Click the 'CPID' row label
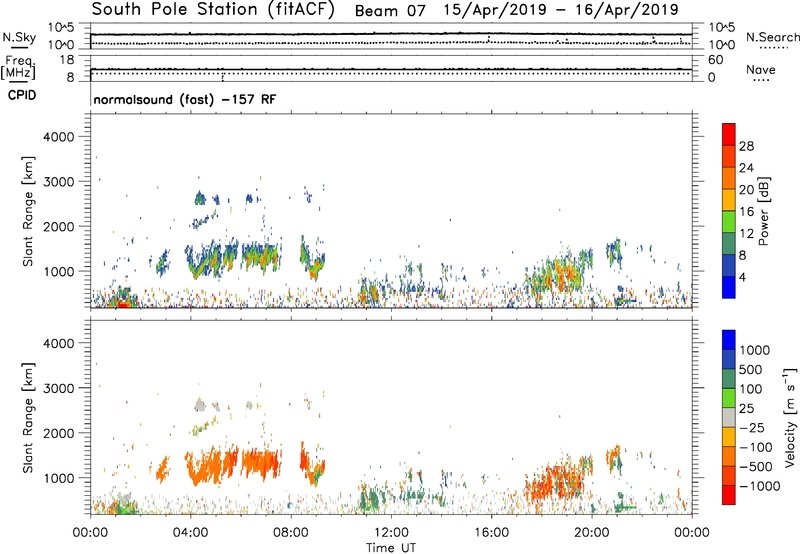This screenshot has width=800, height=554. (22, 95)
